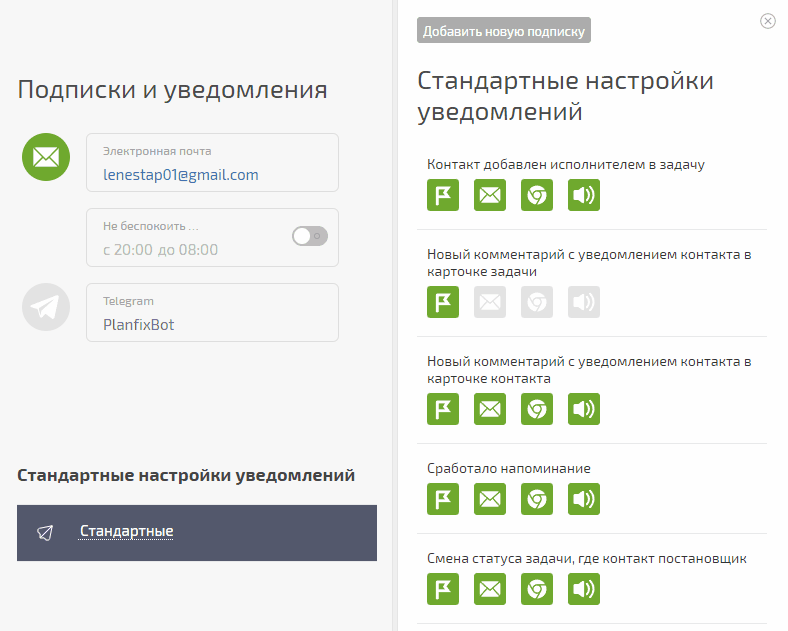Image resolution: width=788 pixels, height=631 pixels.
Task: Toggle Planfix flag for comment in карточке контакта
Action: coord(443,409)
